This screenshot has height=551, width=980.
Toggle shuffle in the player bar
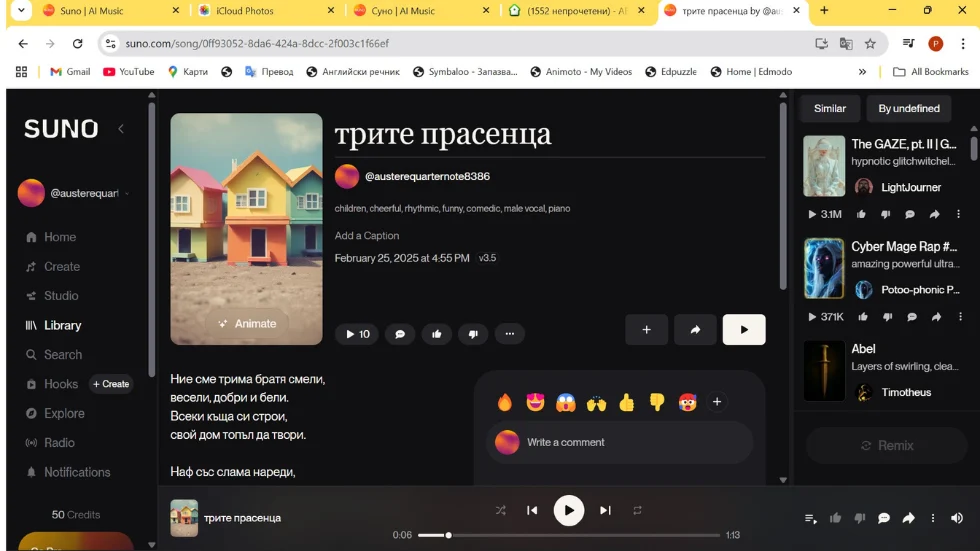coord(501,510)
